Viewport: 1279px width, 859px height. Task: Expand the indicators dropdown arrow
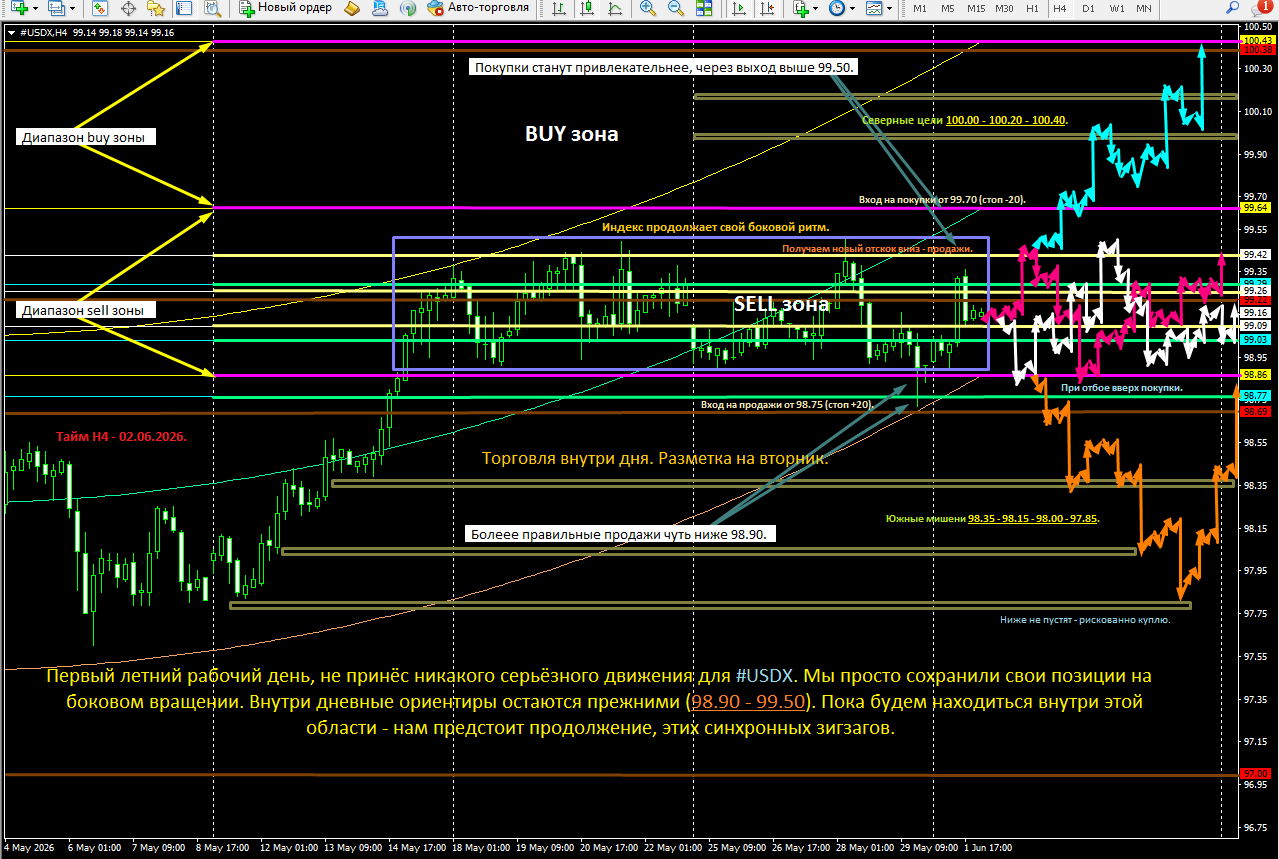[817, 8]
